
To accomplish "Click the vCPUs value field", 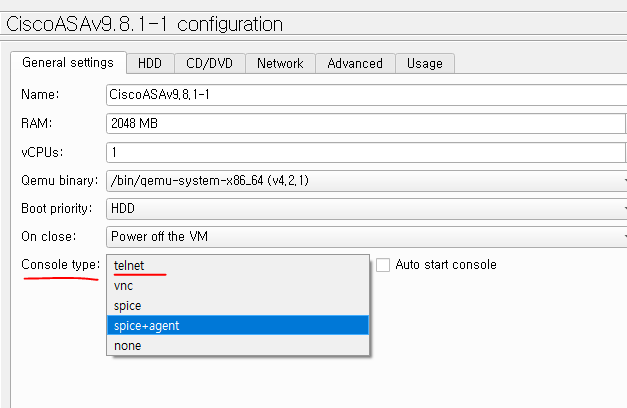I will 365,152.
